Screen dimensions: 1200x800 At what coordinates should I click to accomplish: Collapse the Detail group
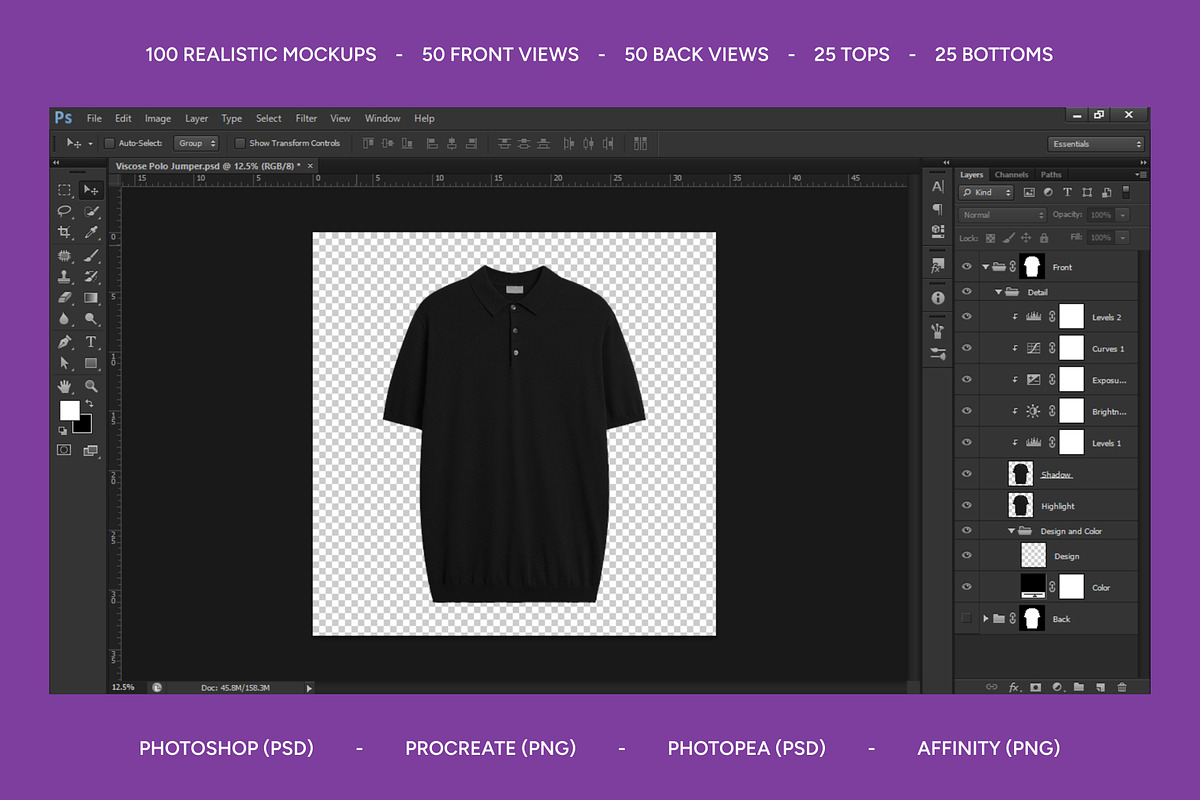pyautogui.click(x=998, y=292)
